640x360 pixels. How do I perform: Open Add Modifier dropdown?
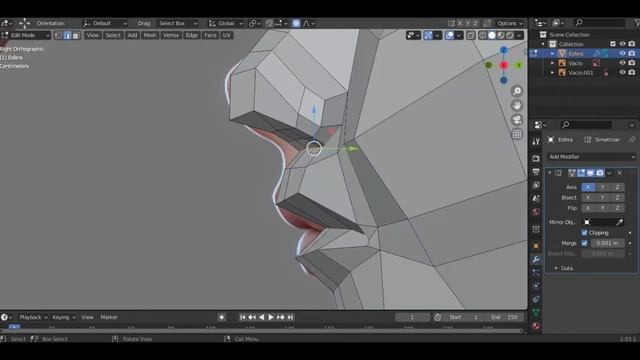point(591,157)
